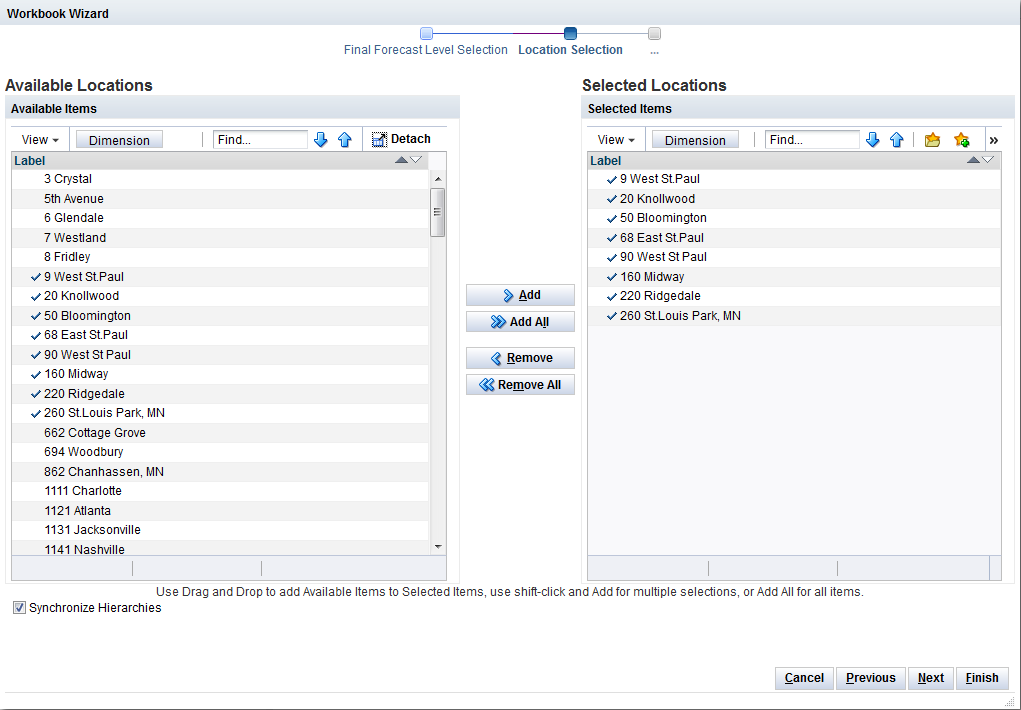Viewport: 1021px width, 710px height.
Task: Click Dimension button in Selected Items
Action: 695,140
